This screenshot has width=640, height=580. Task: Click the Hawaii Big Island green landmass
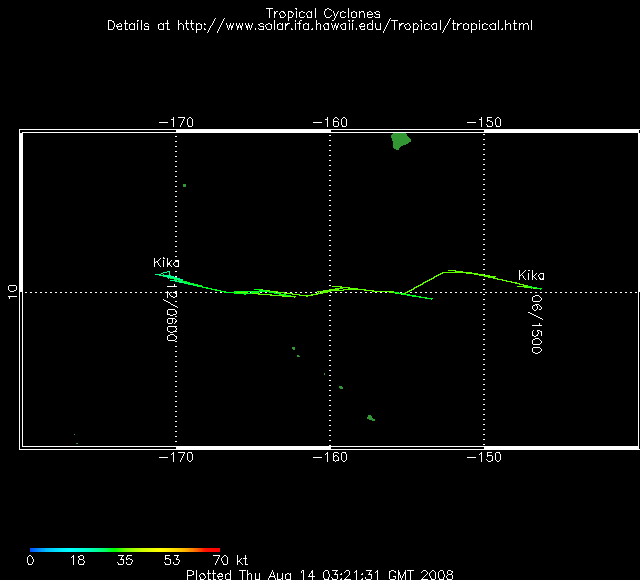(401, 141)
